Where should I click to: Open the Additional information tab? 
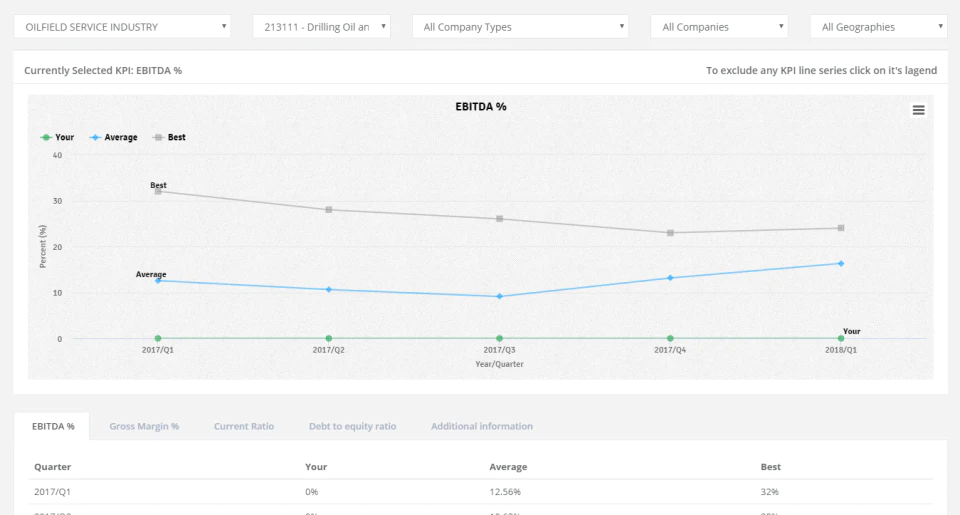(482, 426)
